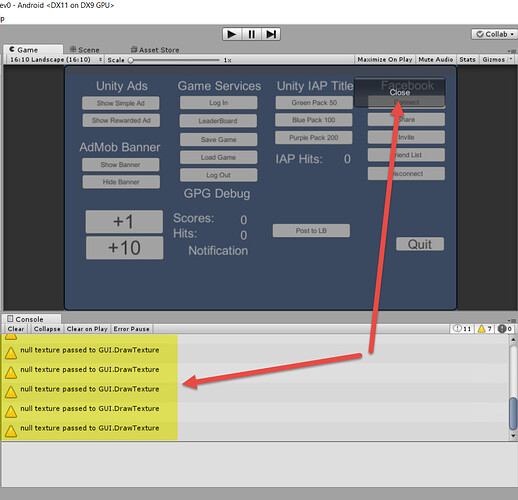Enable Maximize On Play
This screenshot has width=518, height=500.
(385, 59)
